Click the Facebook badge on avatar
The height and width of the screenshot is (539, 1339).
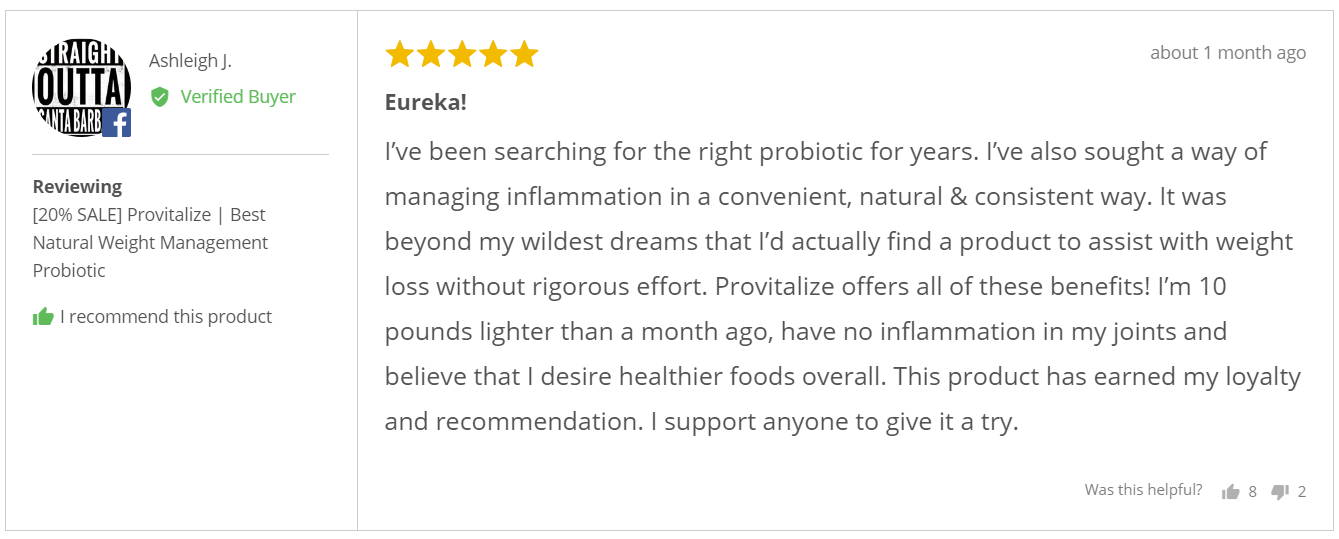tap(117, 123)
